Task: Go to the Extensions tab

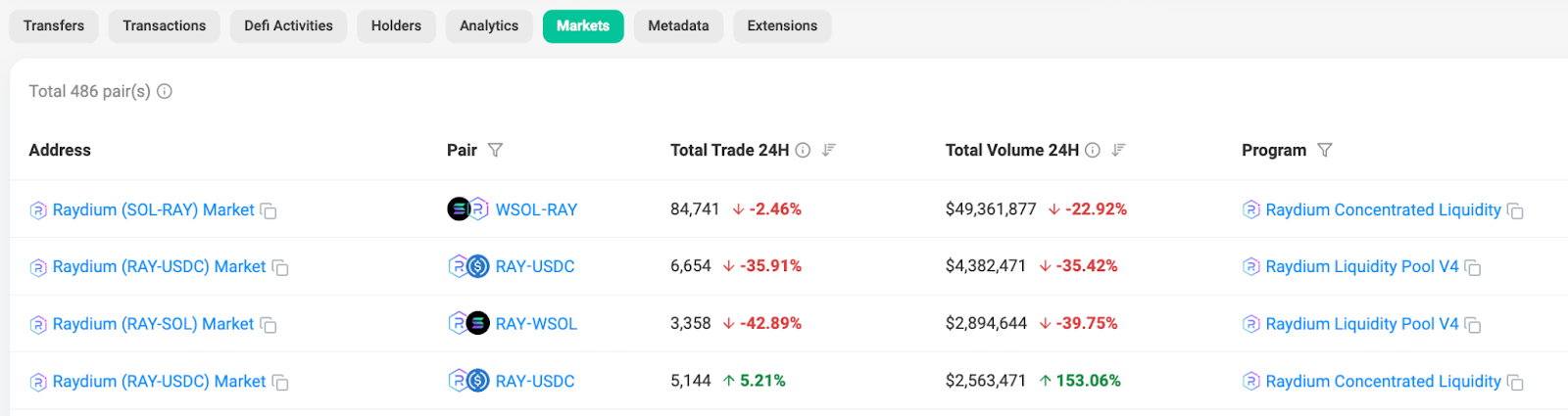Action: tap(782, 25)
